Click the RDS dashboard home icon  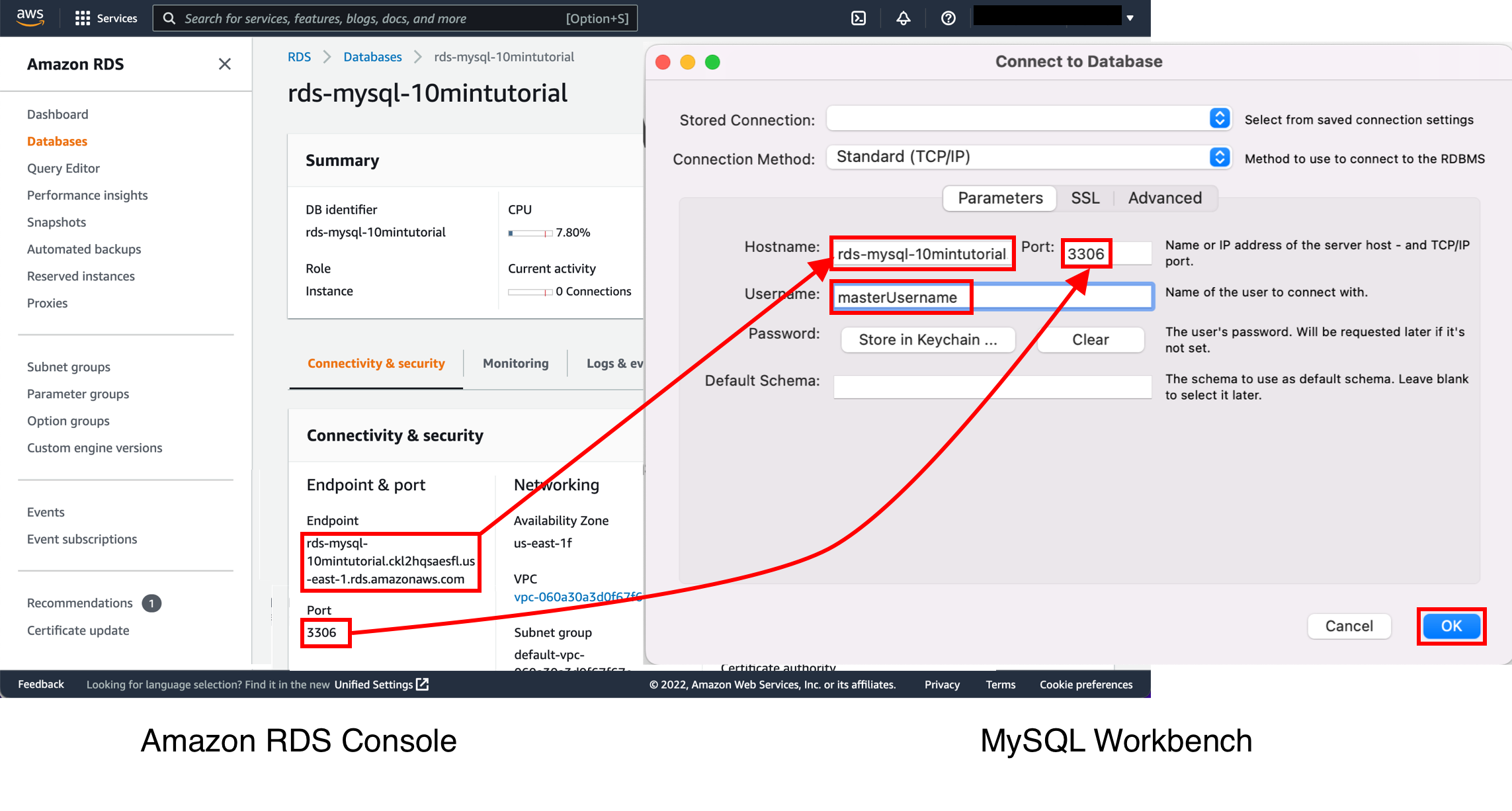[57, 113]
